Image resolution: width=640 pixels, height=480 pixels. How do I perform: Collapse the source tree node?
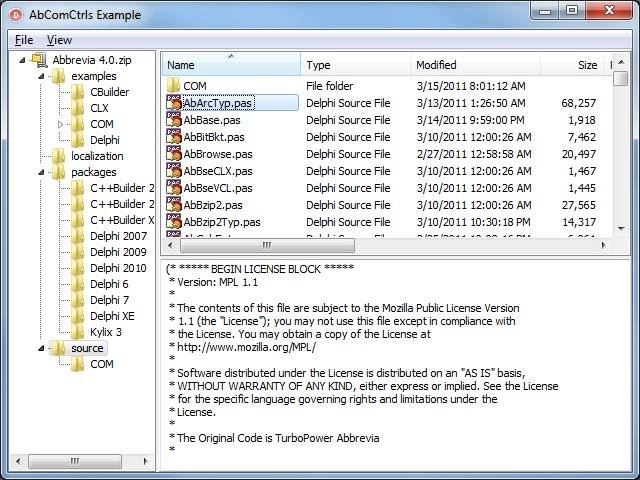(41, 348)
